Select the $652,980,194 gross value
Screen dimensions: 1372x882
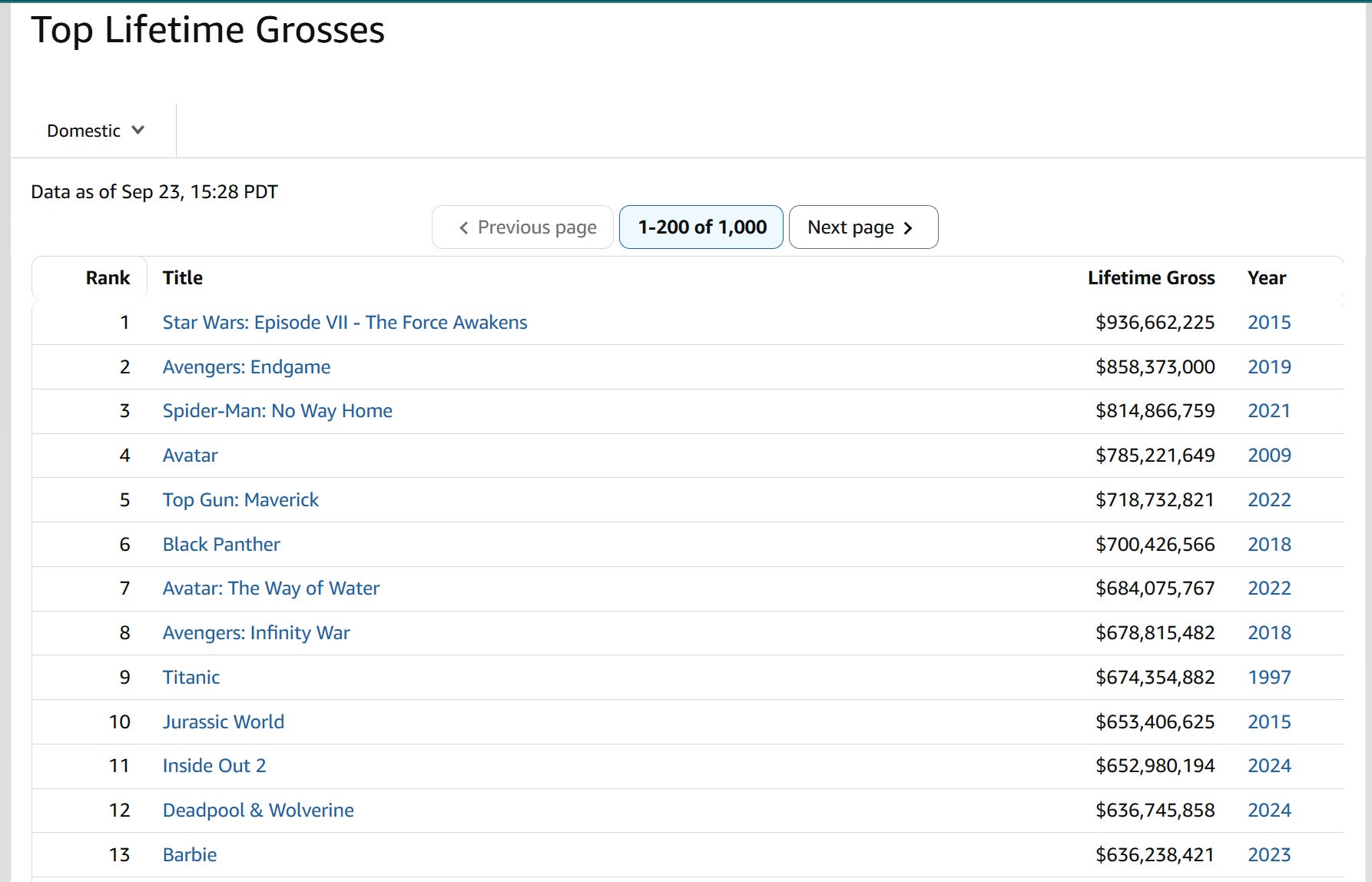pyautogui.click(x=1155, y=766)
